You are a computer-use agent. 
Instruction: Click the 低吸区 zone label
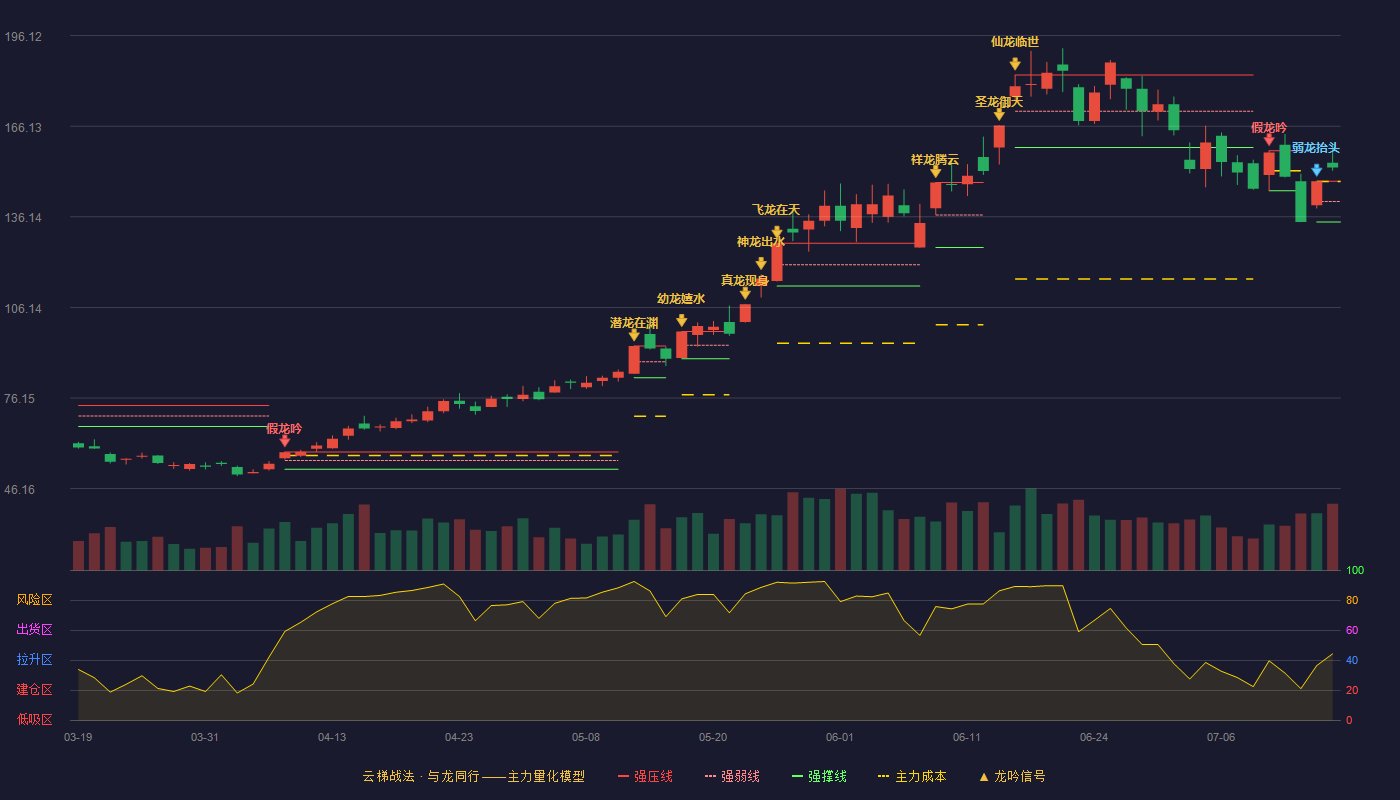coord(34,719)
